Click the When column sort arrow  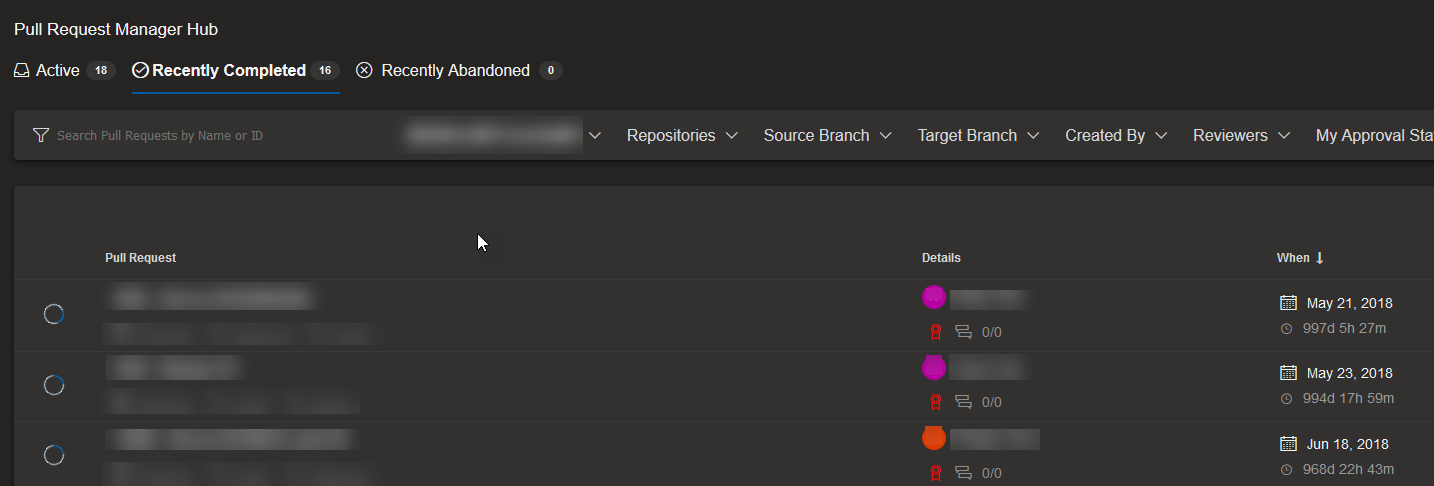(1319, 258)
